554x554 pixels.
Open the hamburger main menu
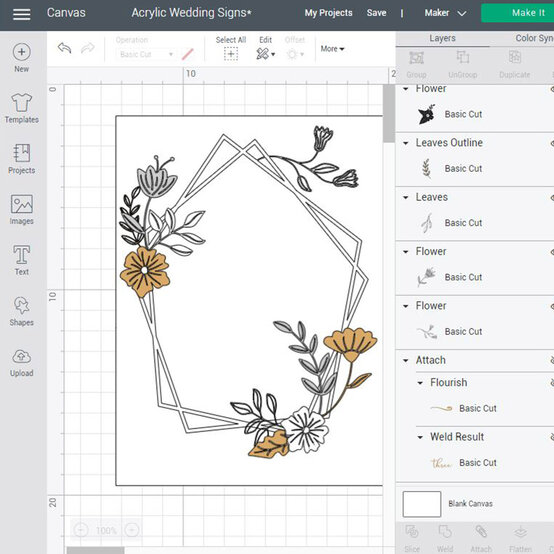click(22, 14)
